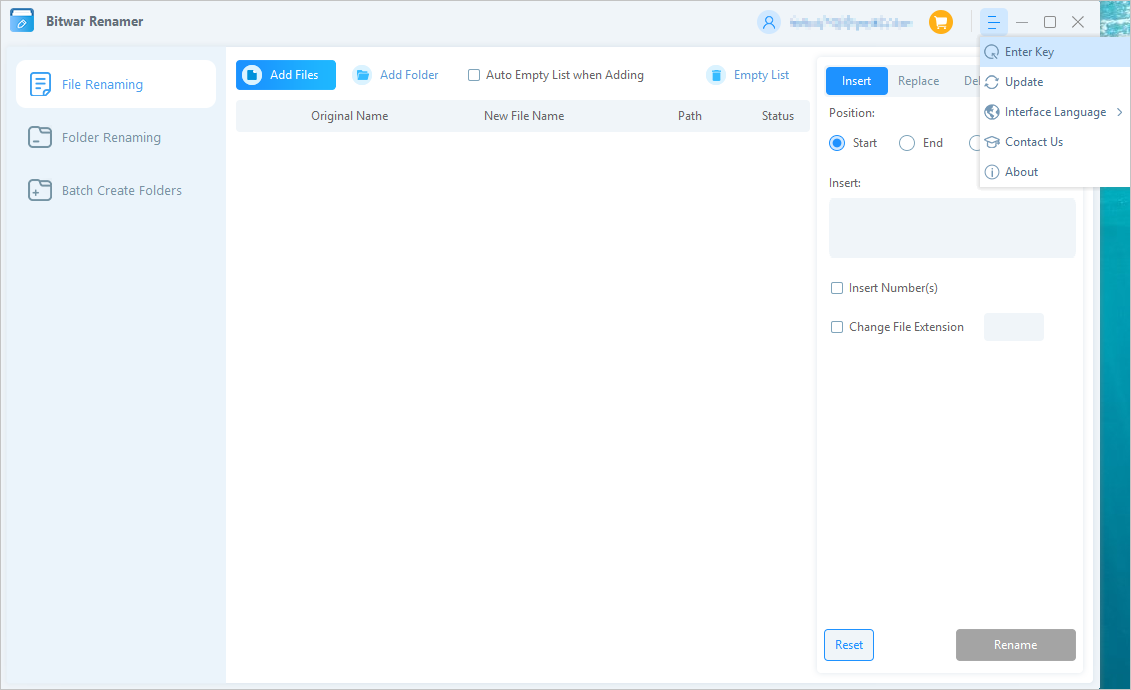
Task: Click the Path column header
Action: pyautogui.click(x=690, y=116)
